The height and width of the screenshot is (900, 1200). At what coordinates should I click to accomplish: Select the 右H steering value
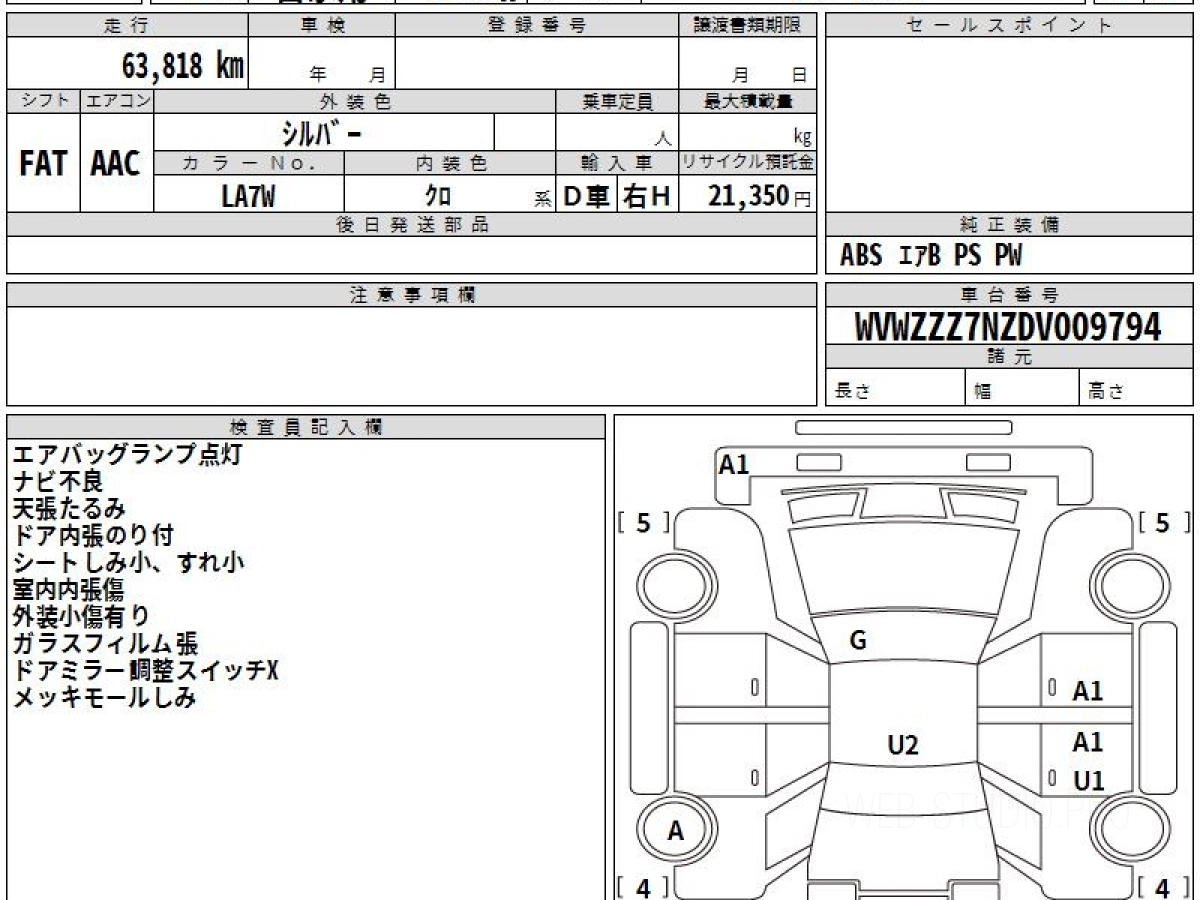pos(648,196)
